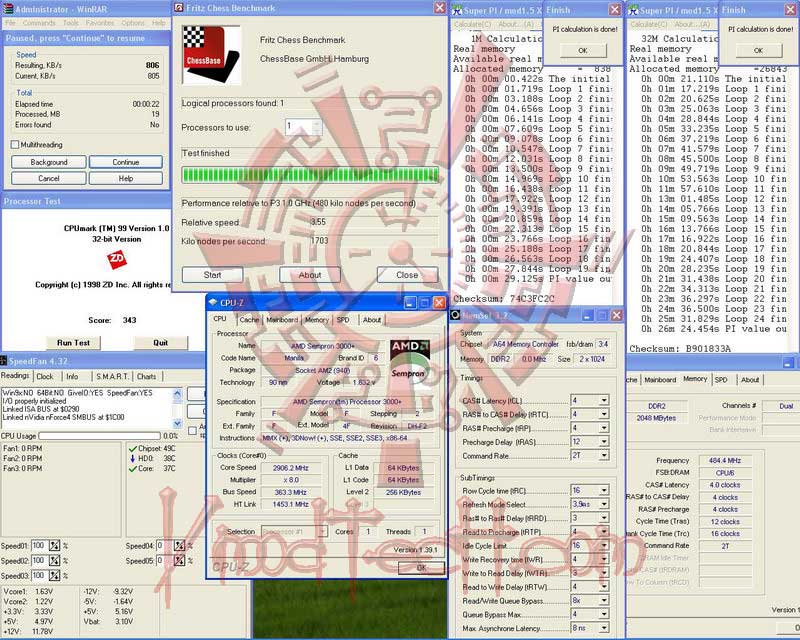
Task: Click the Speed01 percentage input field
Action: click(39, 546)
